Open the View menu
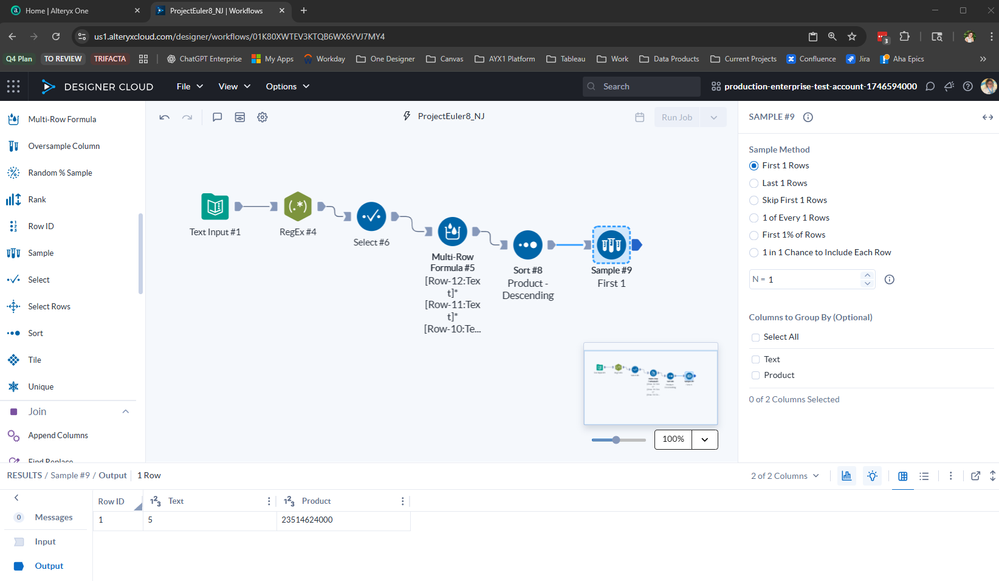 pos(234,86)
